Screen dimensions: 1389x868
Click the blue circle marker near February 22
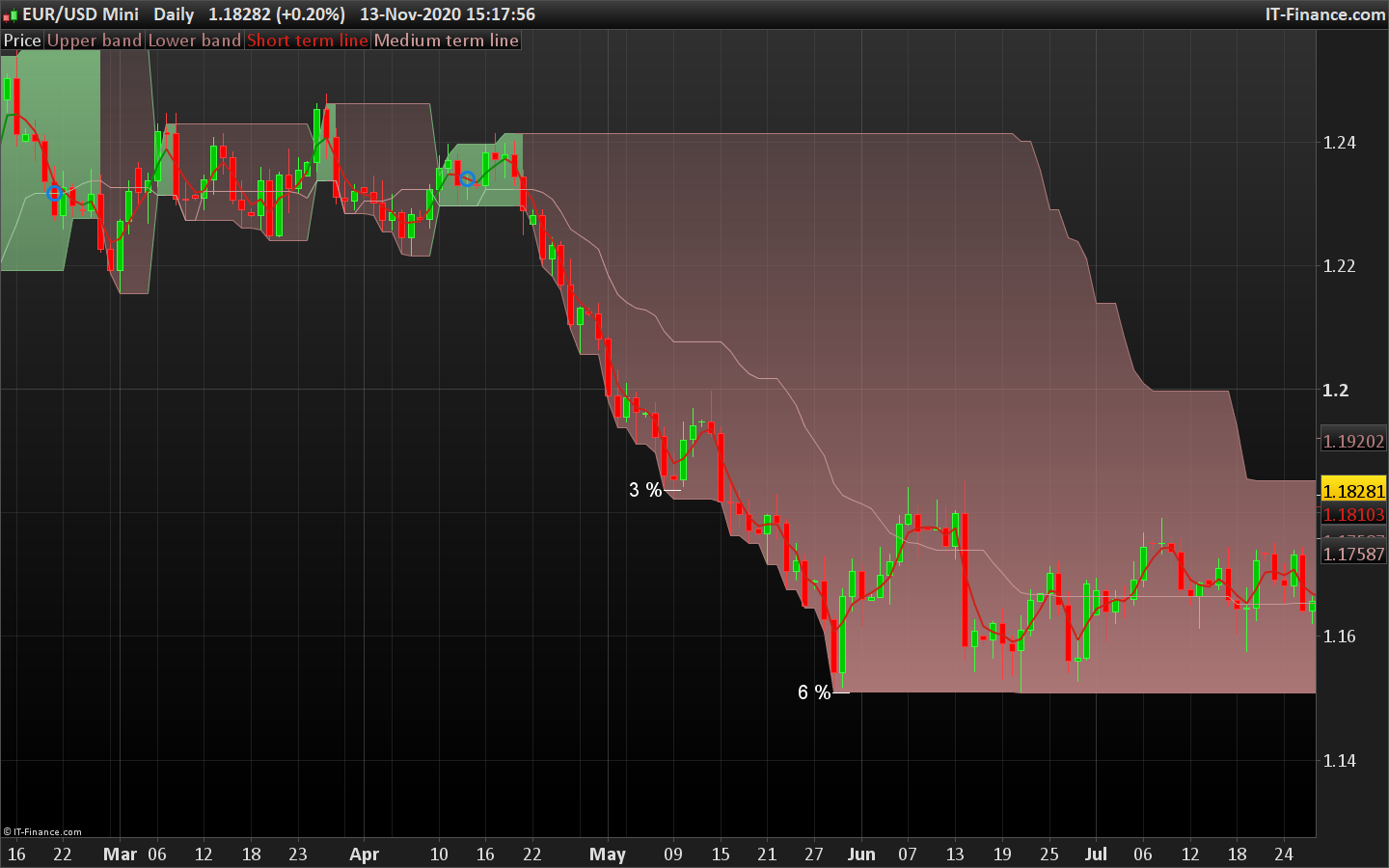[x=55, y=193]
